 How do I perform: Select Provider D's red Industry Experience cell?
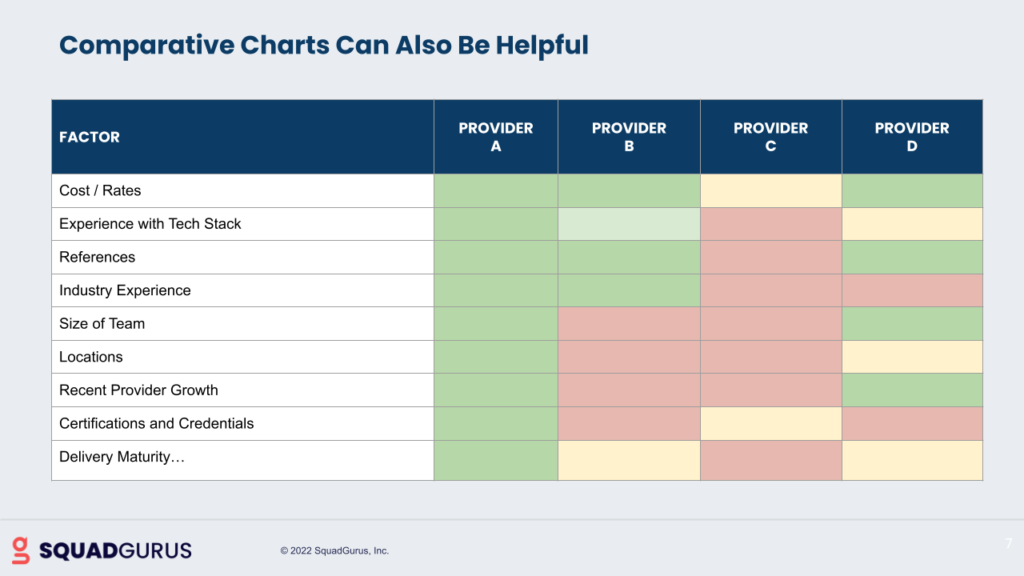coord(912,290)
